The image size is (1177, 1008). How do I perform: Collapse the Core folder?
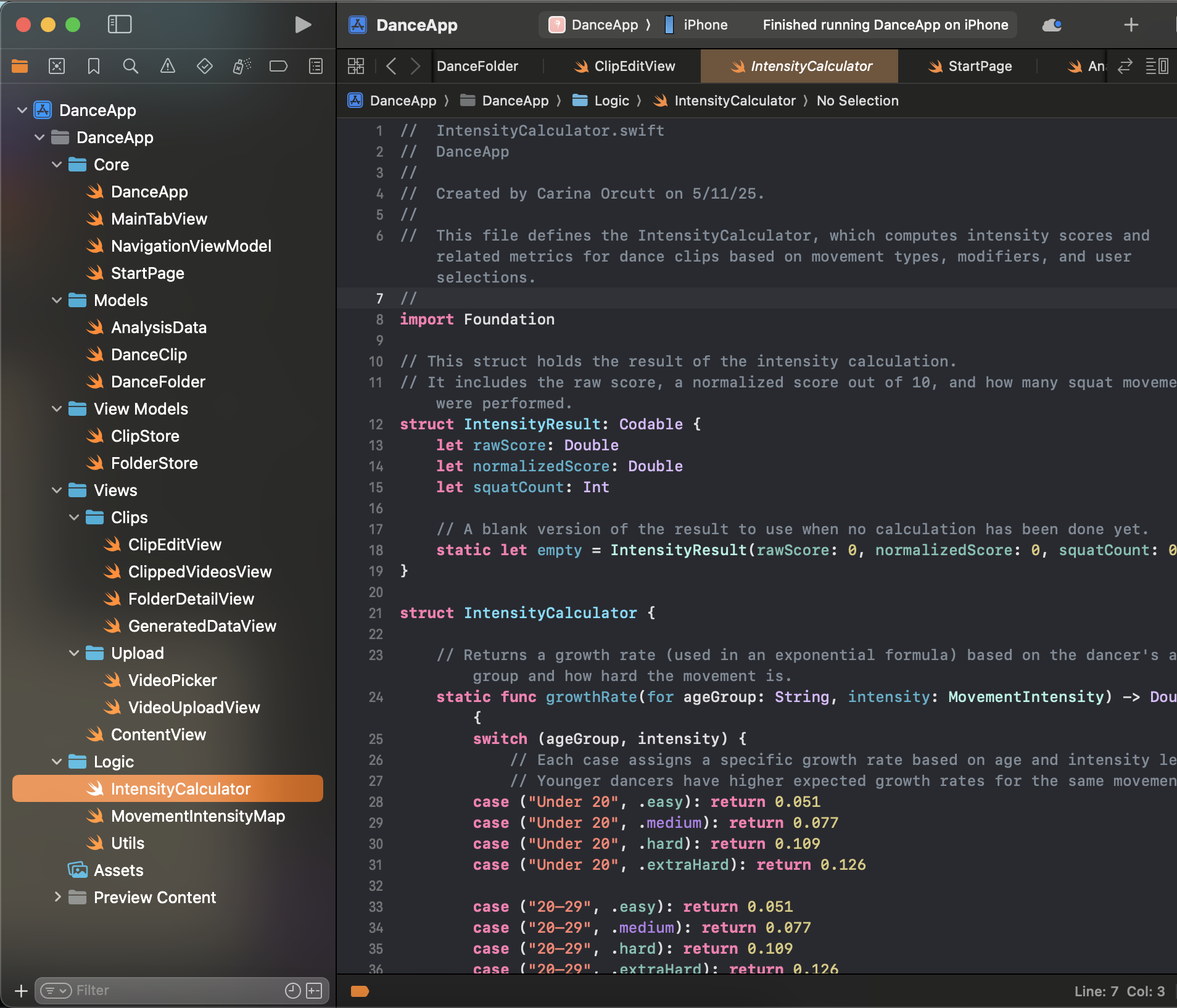57,165
